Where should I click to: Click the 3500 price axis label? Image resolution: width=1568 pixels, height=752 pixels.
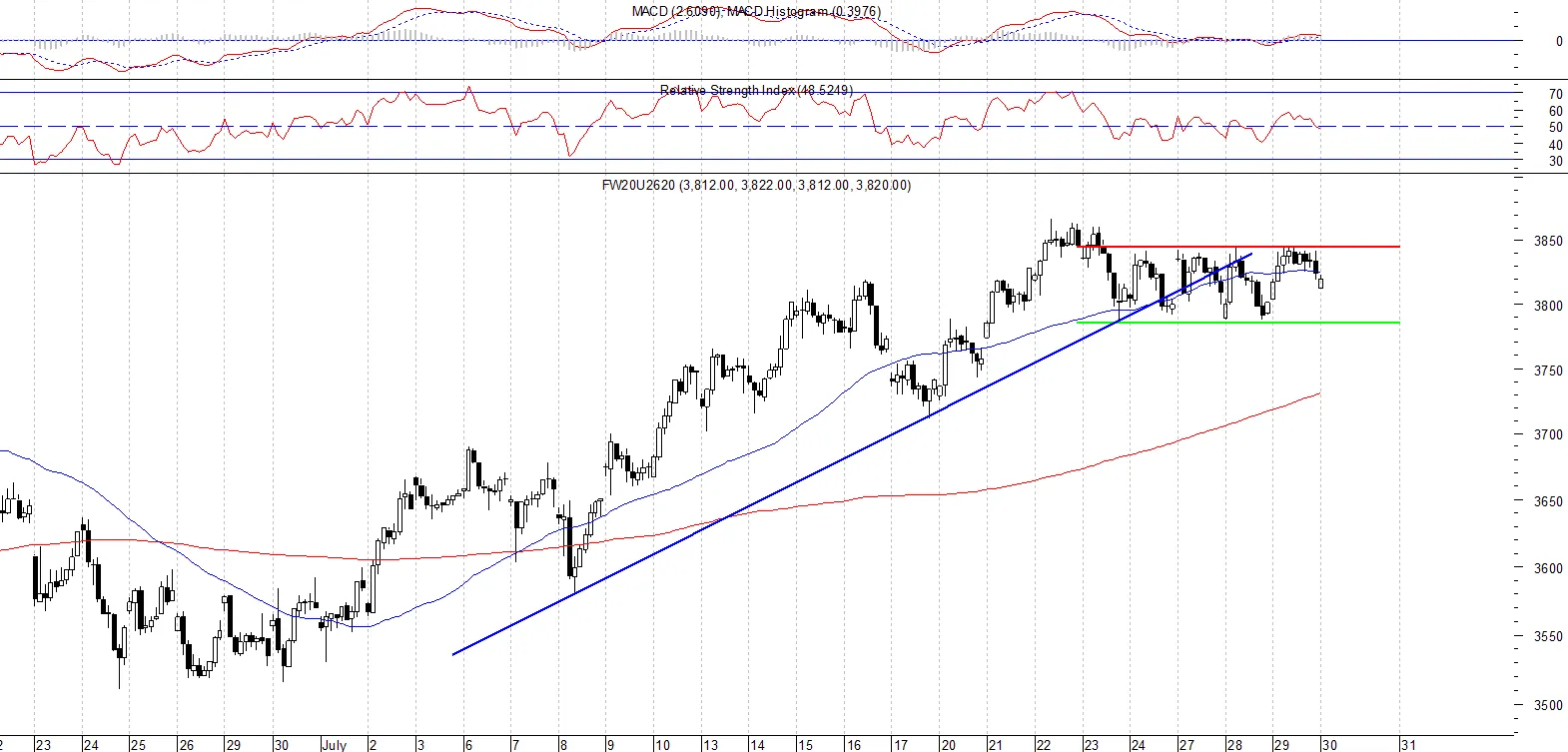[x=1548, y=705]
